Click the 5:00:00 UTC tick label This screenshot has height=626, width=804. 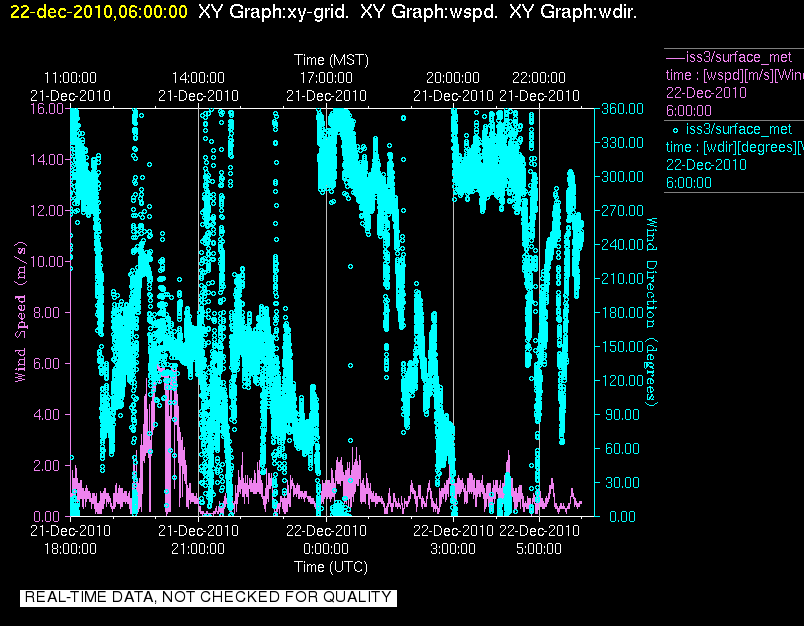[539, 549]
